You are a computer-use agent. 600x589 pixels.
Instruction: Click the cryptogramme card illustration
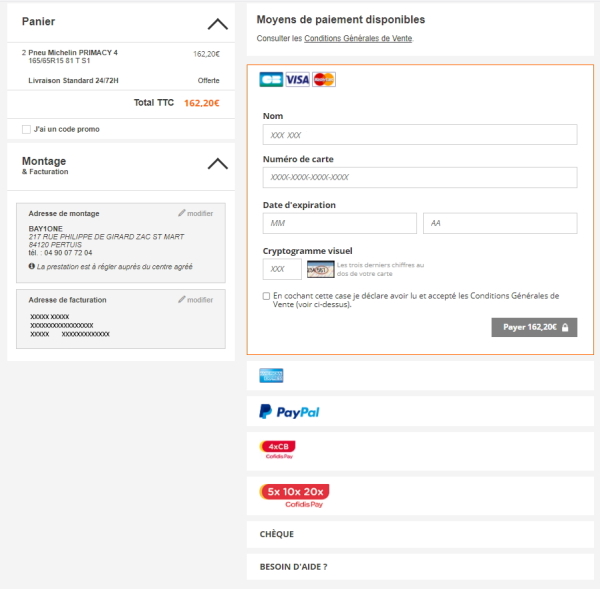click(x=321, y=269)
